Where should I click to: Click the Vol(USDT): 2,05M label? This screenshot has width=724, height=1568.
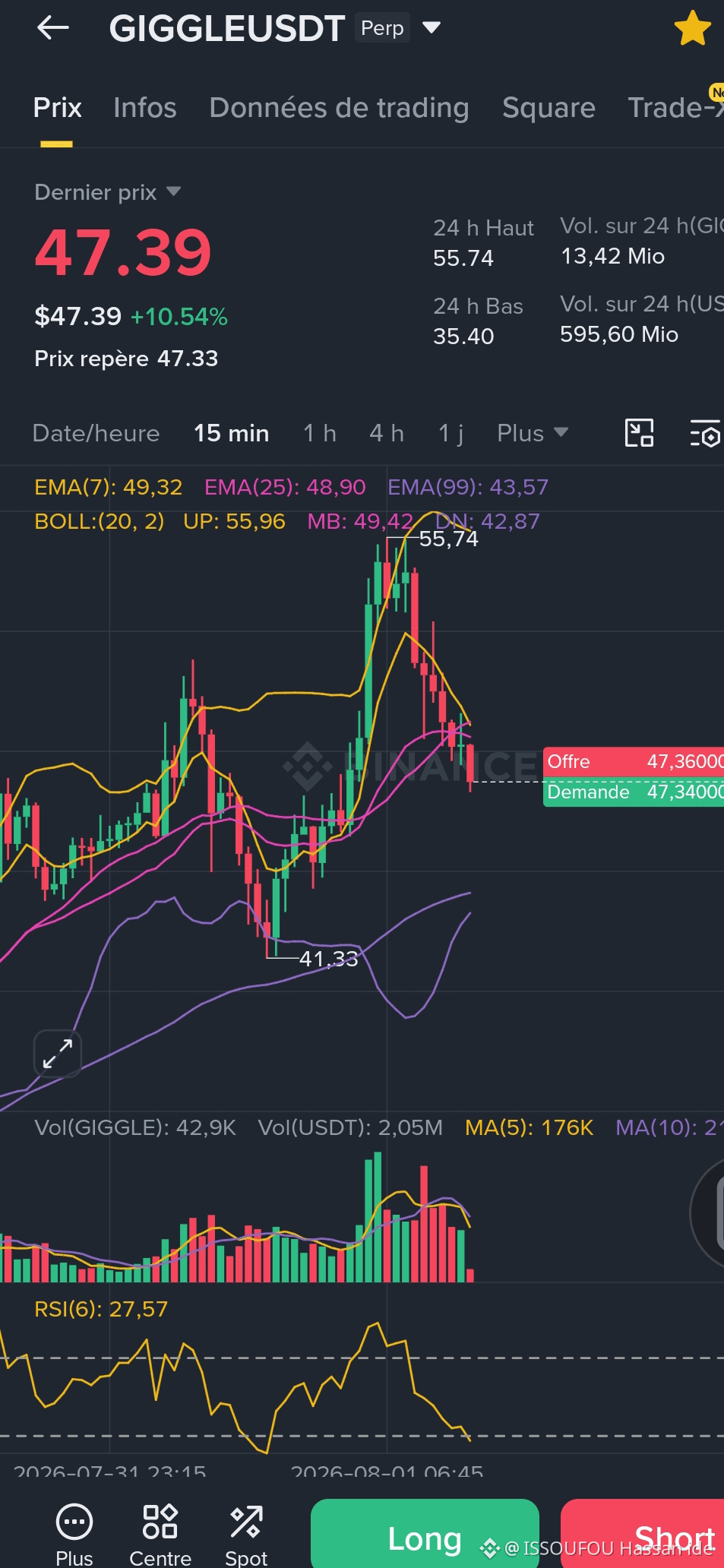click(x=350, y=1127)
